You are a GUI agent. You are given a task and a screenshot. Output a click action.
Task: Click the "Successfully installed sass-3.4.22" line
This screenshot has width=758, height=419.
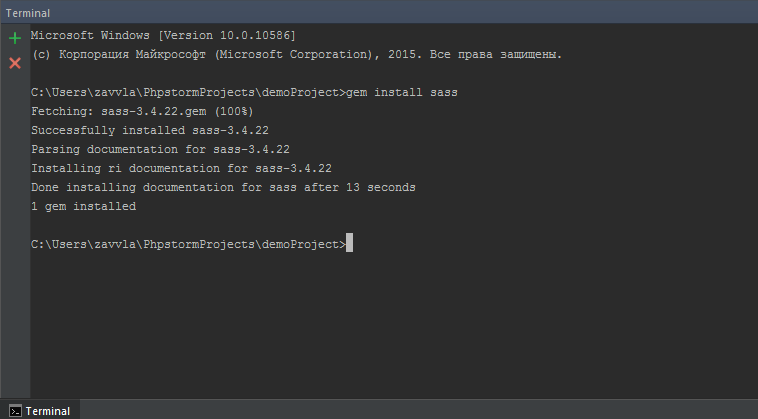coord(150,130)
